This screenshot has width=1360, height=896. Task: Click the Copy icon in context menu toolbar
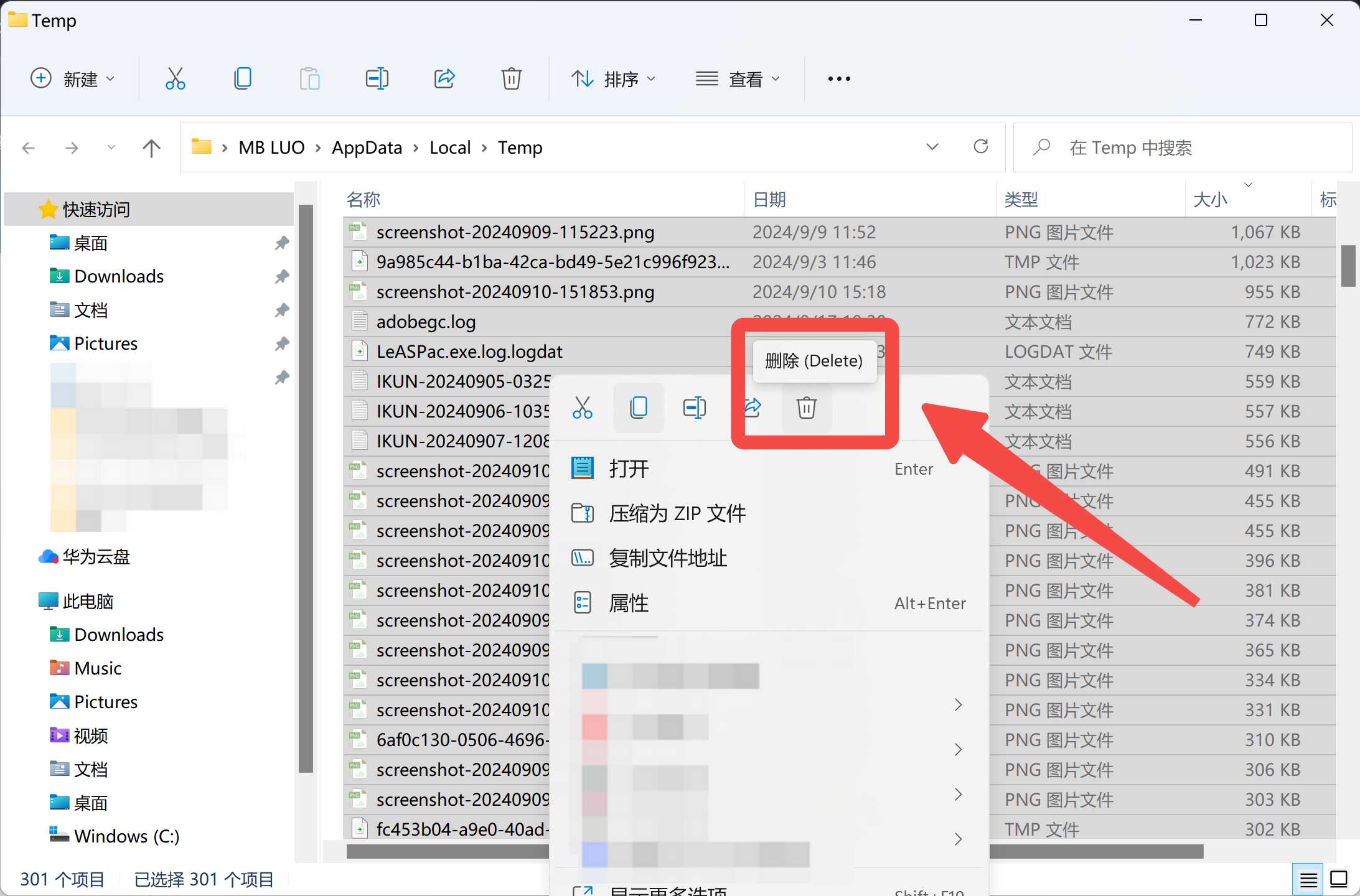[637, 408]
